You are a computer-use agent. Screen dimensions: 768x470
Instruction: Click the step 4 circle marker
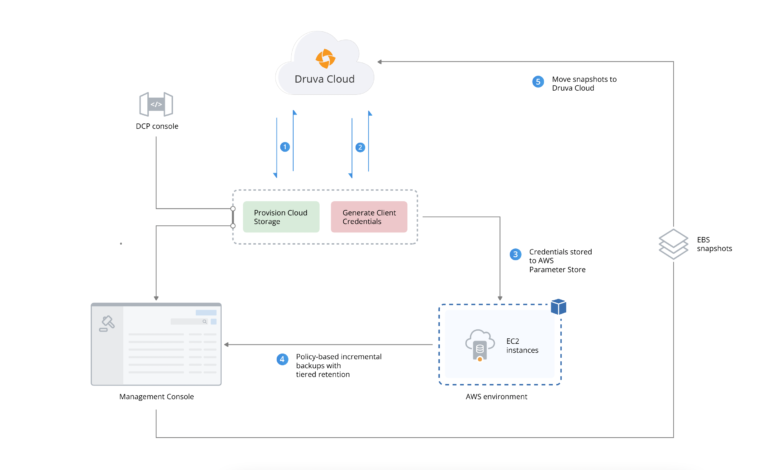pos(282,358)
